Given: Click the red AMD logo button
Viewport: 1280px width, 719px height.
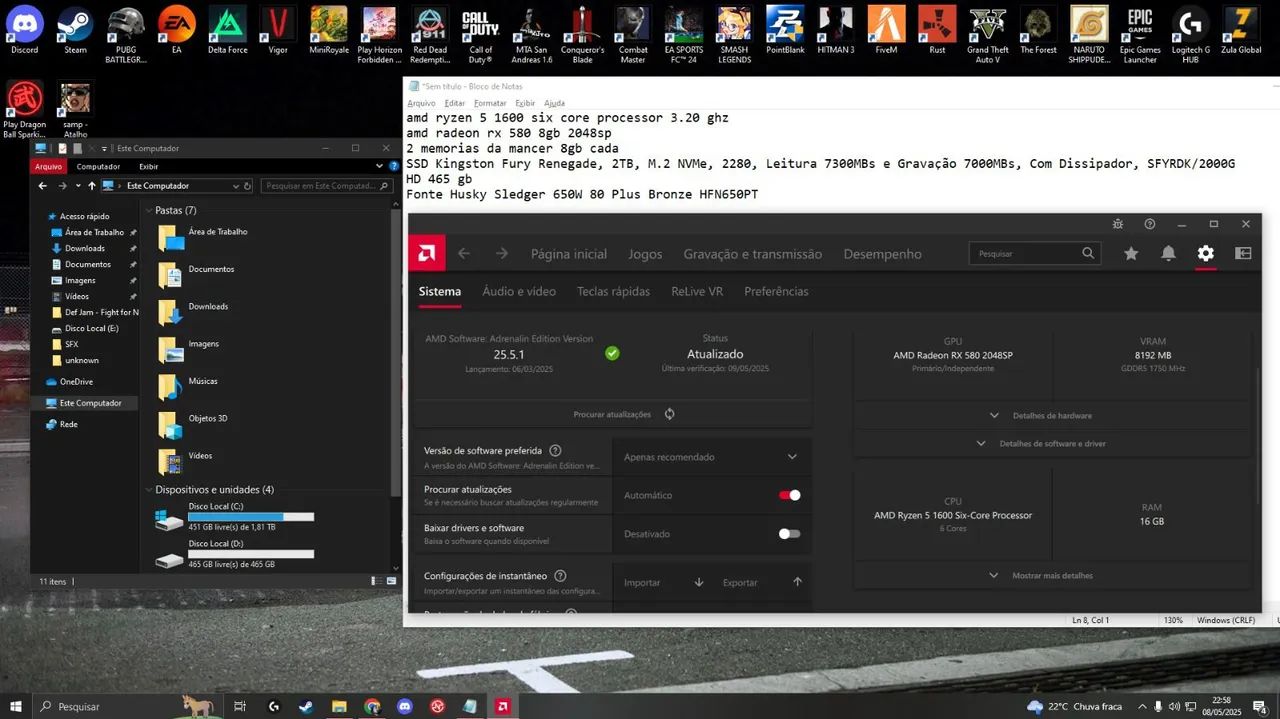Looking at the screenshot, I should click(x=427, y=253).
